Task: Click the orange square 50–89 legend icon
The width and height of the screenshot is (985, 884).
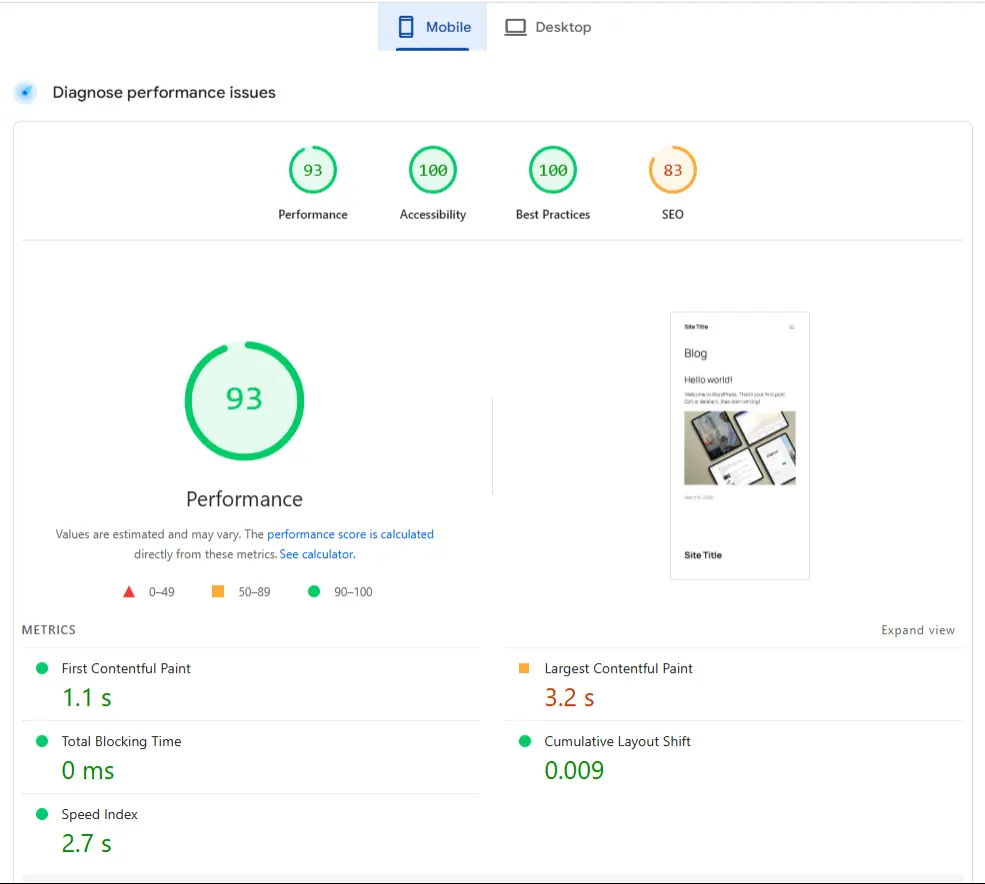Action: coord(218,591)
